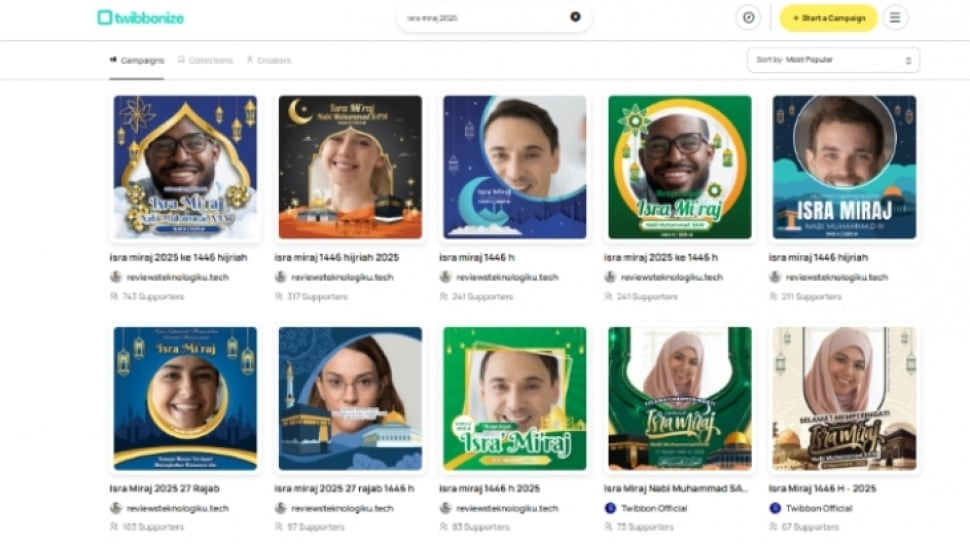Click '83 Supporters' count text

pos(481,527)
